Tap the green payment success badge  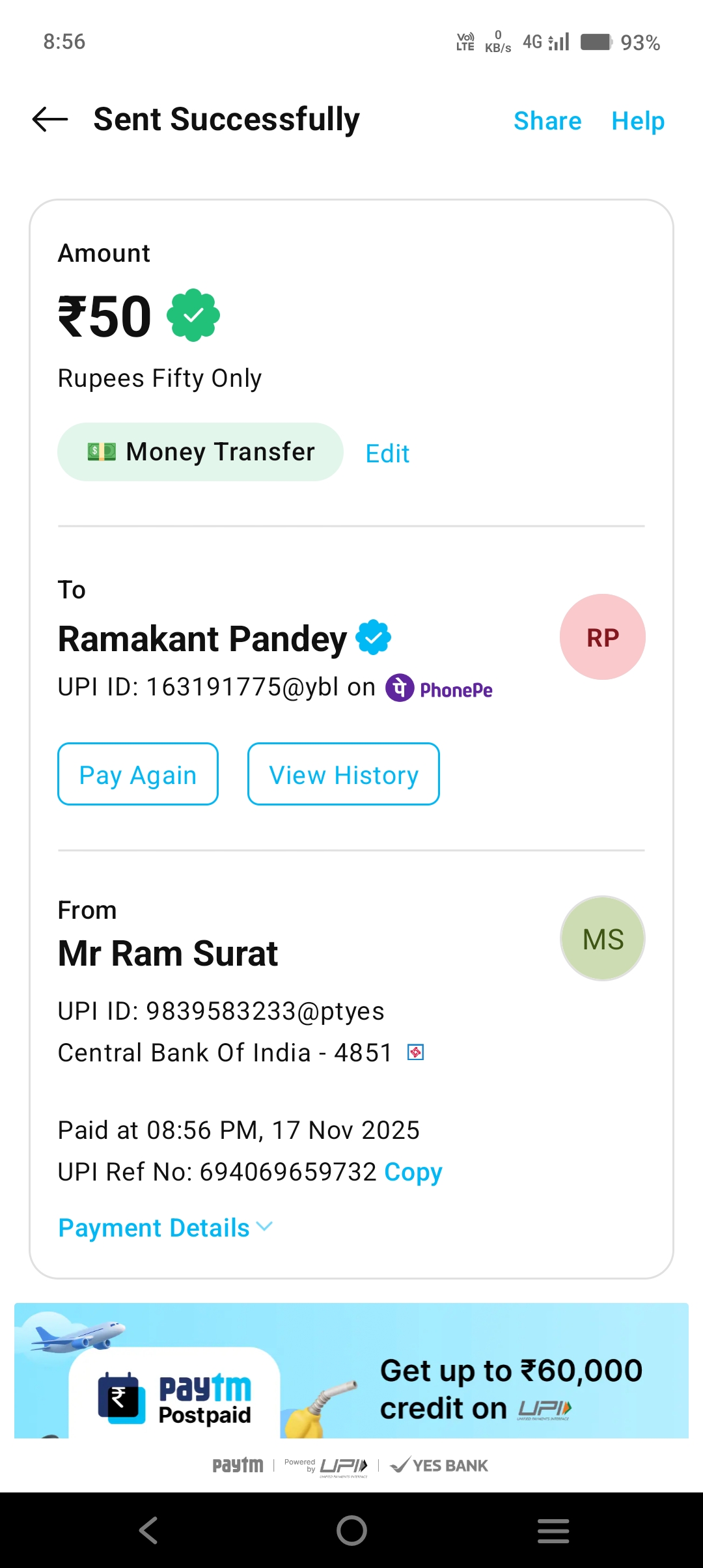193,316
